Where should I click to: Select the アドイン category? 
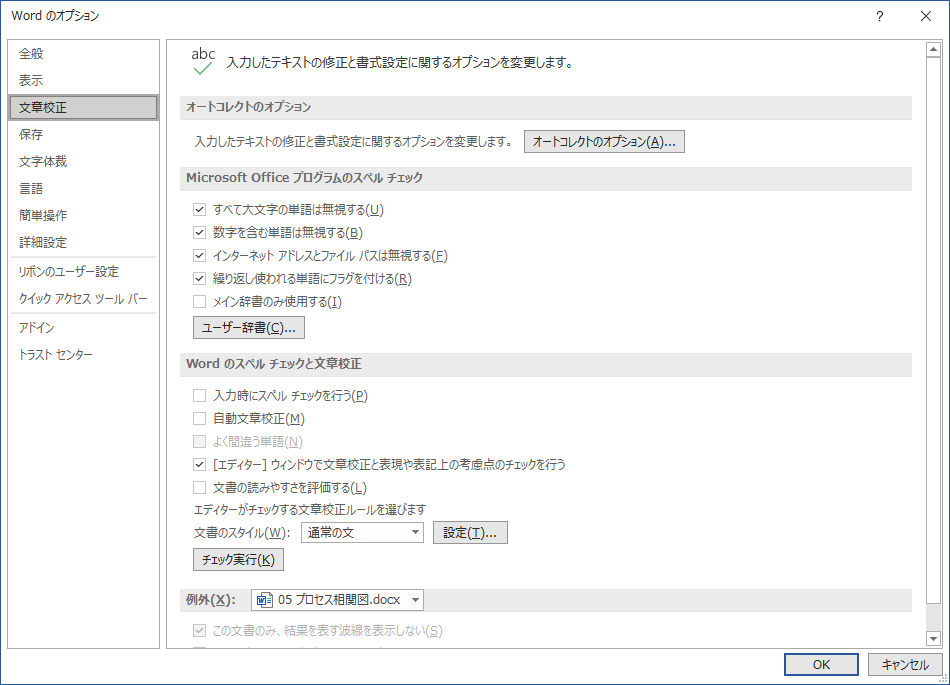84,327
